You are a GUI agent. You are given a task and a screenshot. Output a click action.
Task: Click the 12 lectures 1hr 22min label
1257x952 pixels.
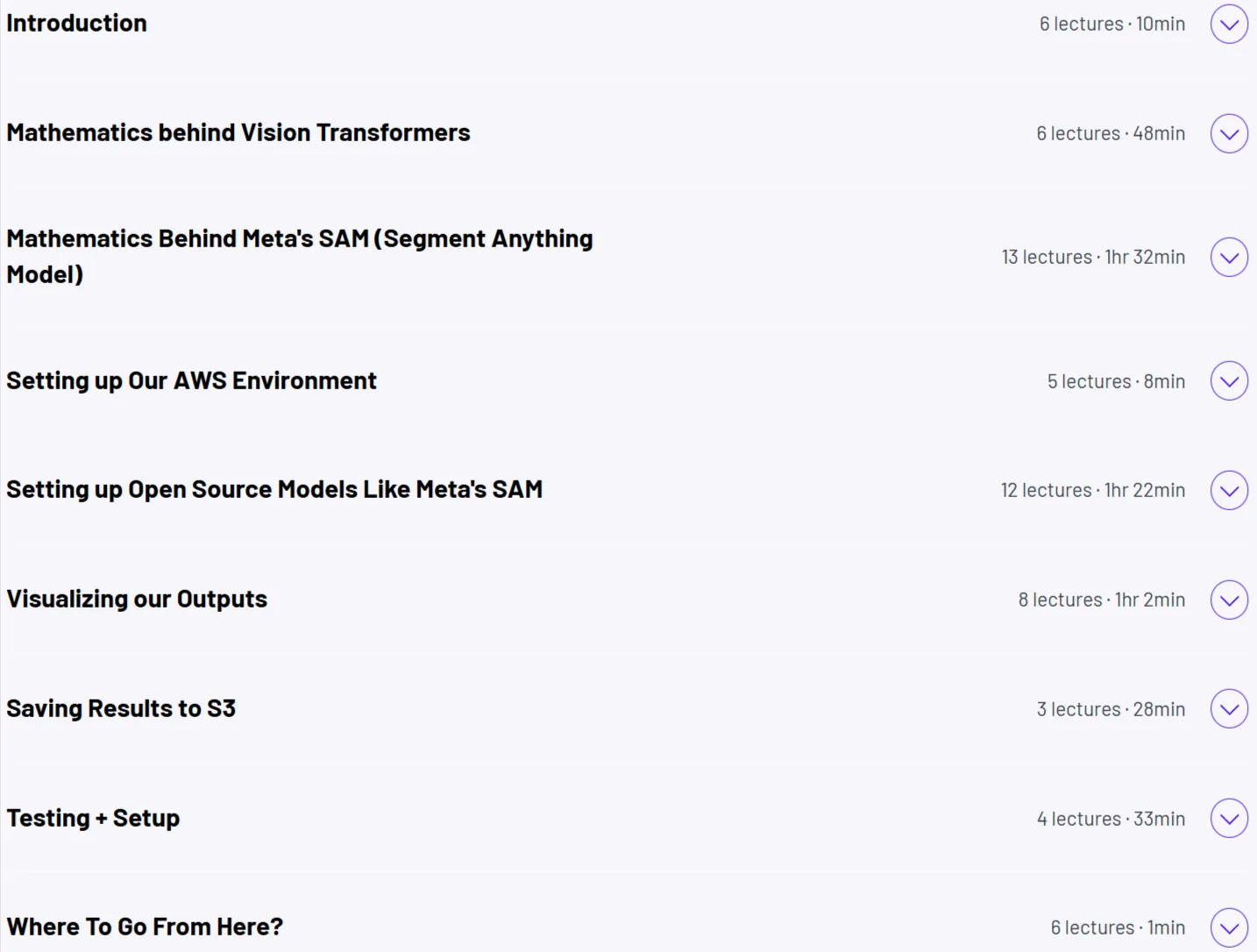[x=1093, y=490]
